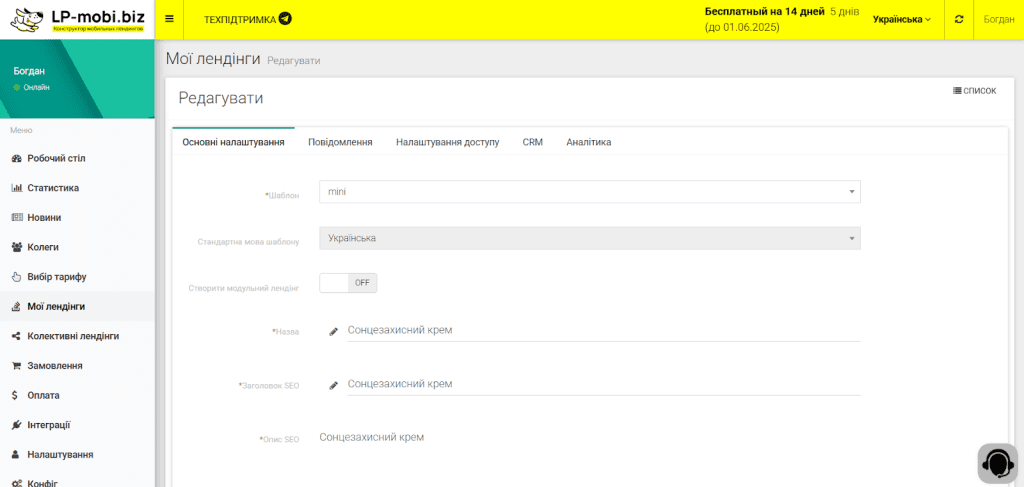The width and height of the screenshot is (1024, 487).
Task: Click the ТЕХПІДТРИМКА Telegram link
Action: pos(247,19)
